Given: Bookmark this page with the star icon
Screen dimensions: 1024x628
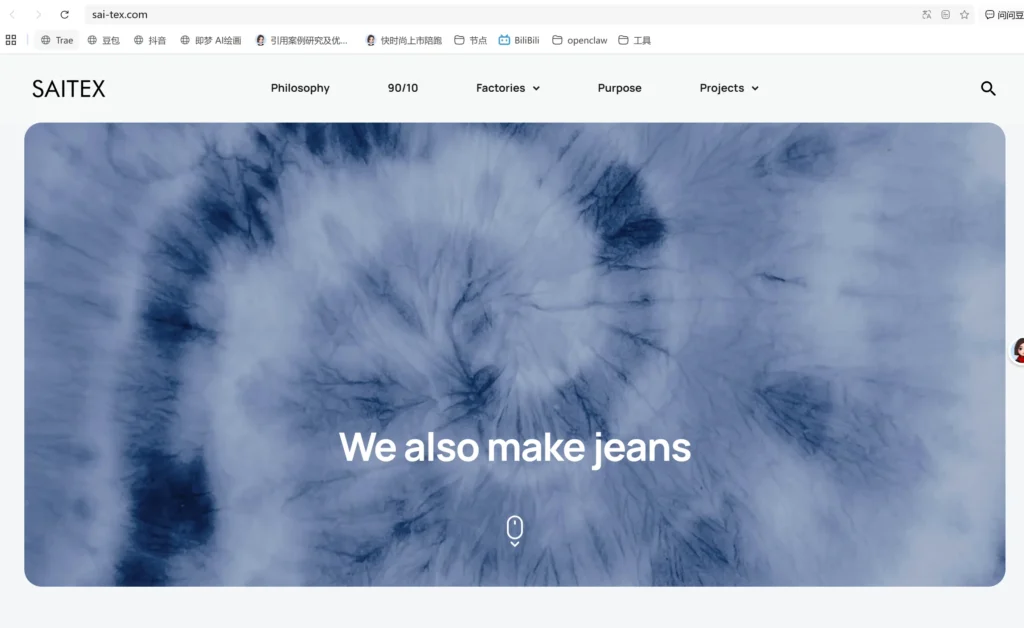Looking at the screenshot, I should coord(964,15).
